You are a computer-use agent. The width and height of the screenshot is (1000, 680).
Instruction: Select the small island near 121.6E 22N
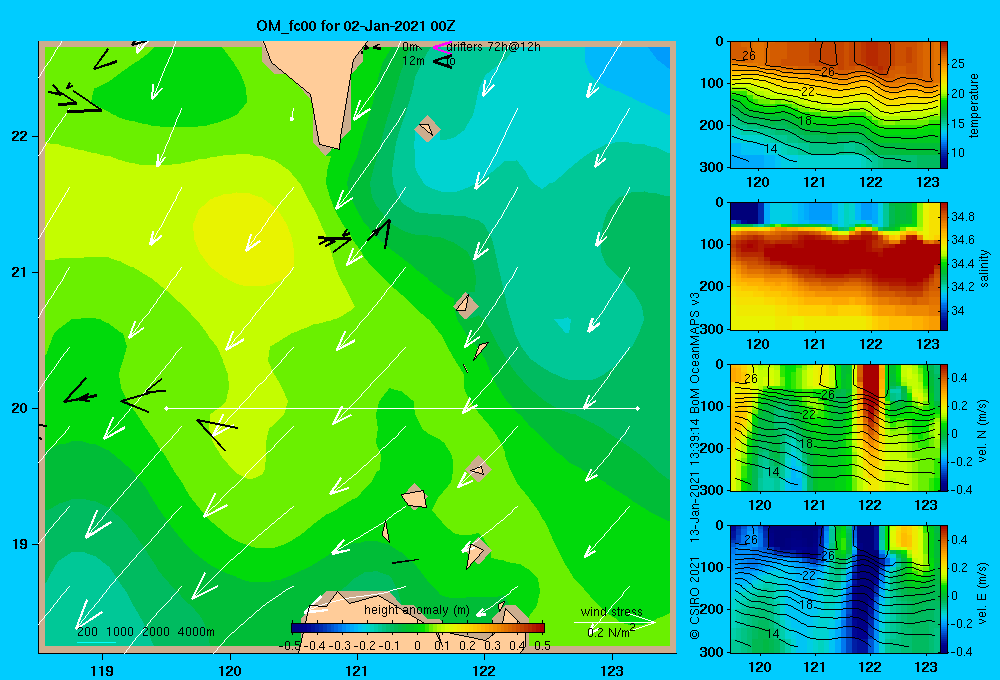click(x=427, y=129)
